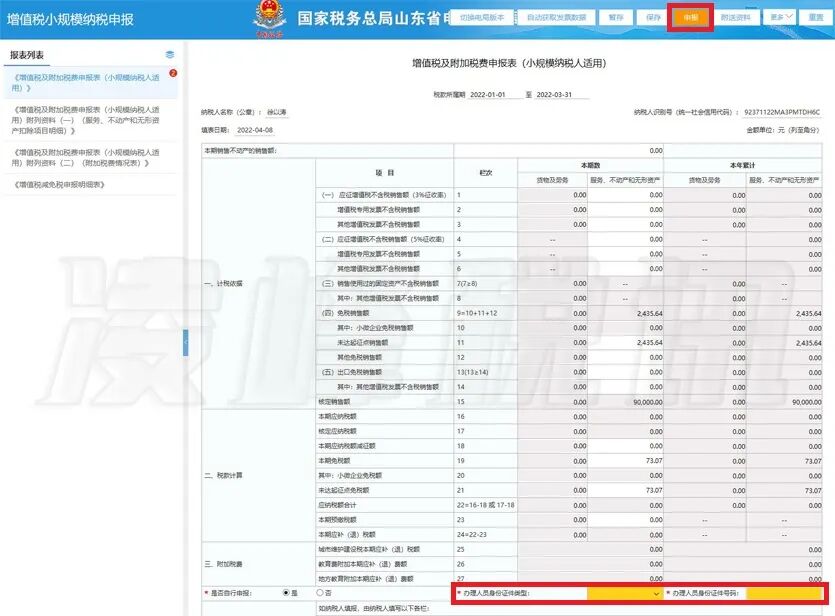The image size is (835, 616).
Task: Click the taxpayer ID 92371122MA3PMTDH6C
Action: coord(782,112)
